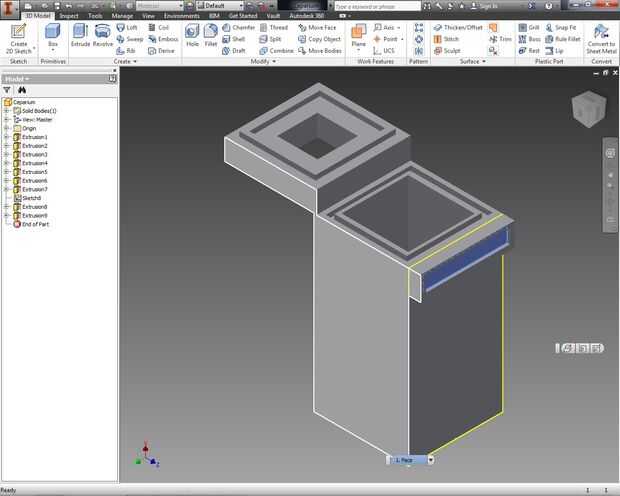The width and height of the screenshot is (620, 496).
Task: Choose the Lip tool
Action: click(x=554, y=51)
